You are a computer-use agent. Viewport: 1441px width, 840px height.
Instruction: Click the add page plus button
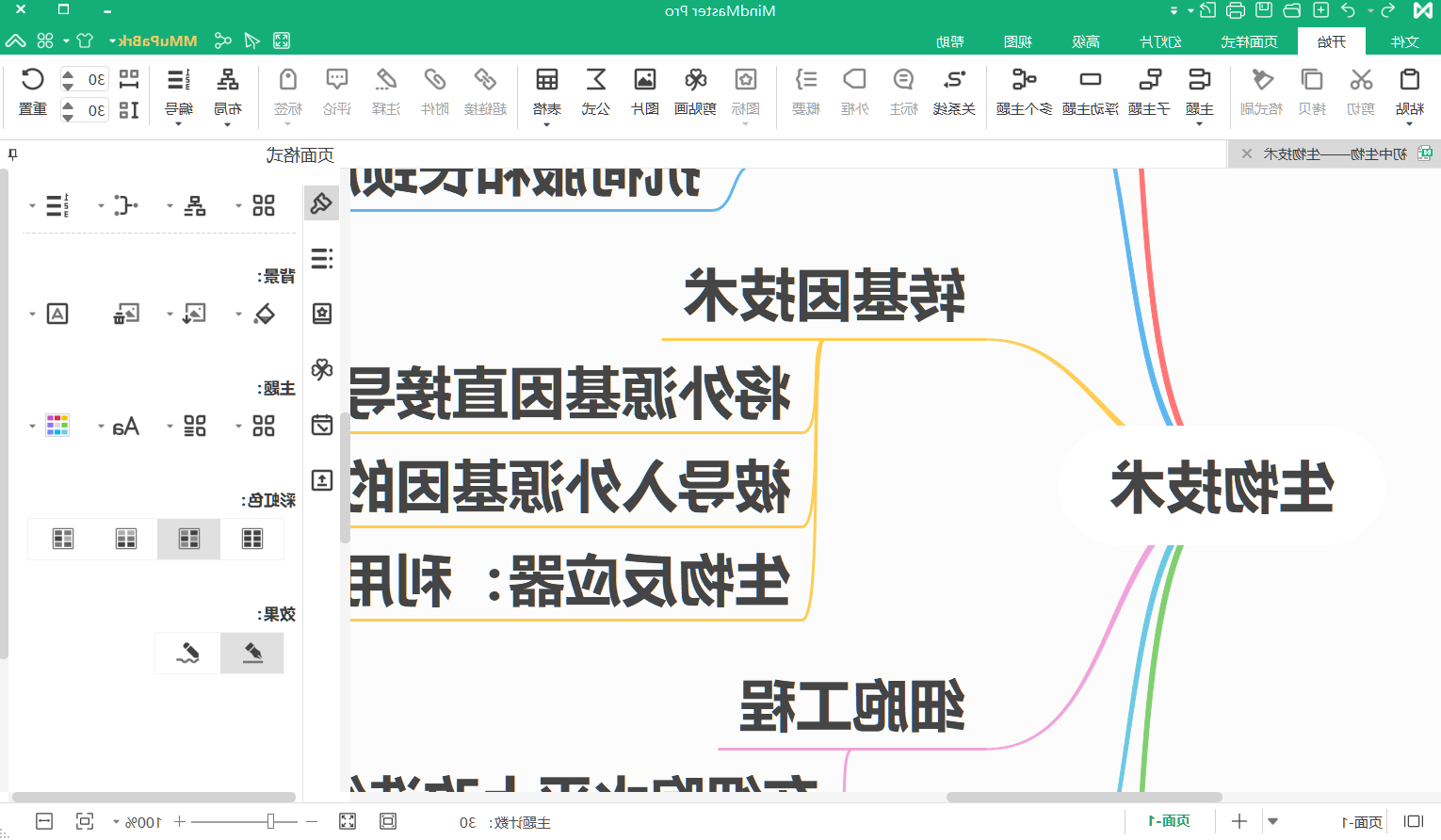coord(1239,821)
